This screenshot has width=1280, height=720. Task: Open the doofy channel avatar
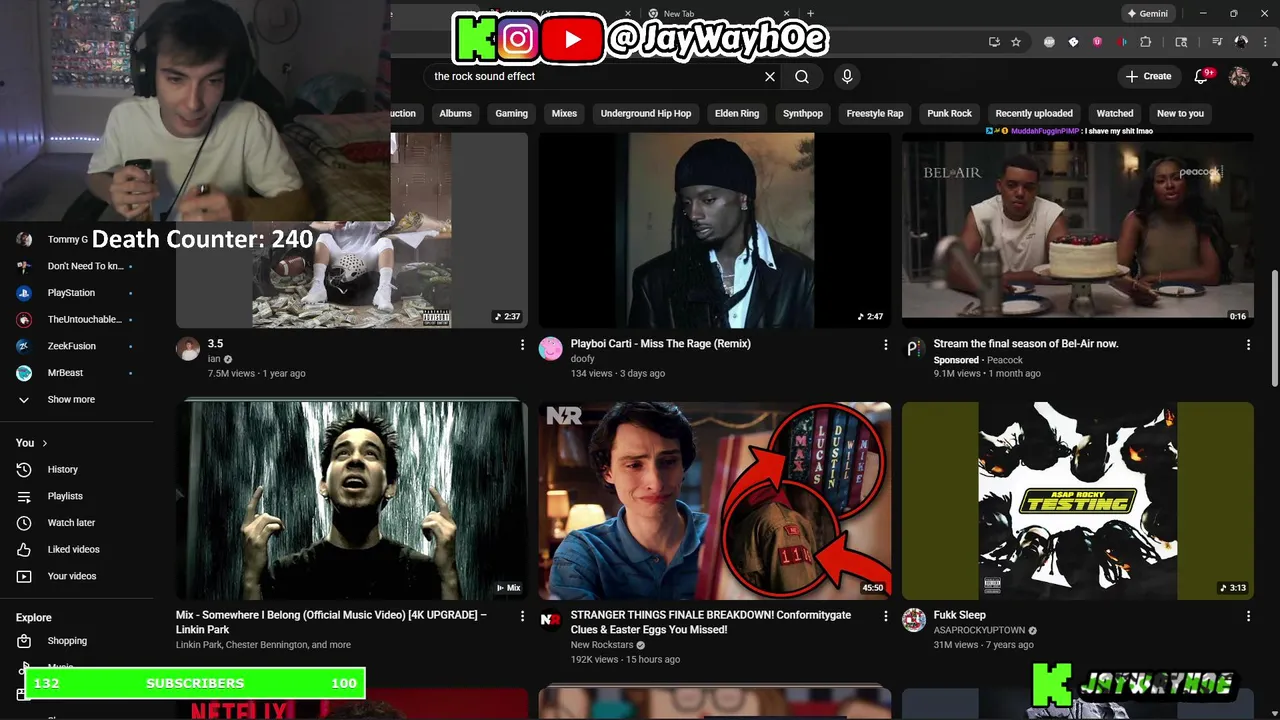tap(551, 348)
